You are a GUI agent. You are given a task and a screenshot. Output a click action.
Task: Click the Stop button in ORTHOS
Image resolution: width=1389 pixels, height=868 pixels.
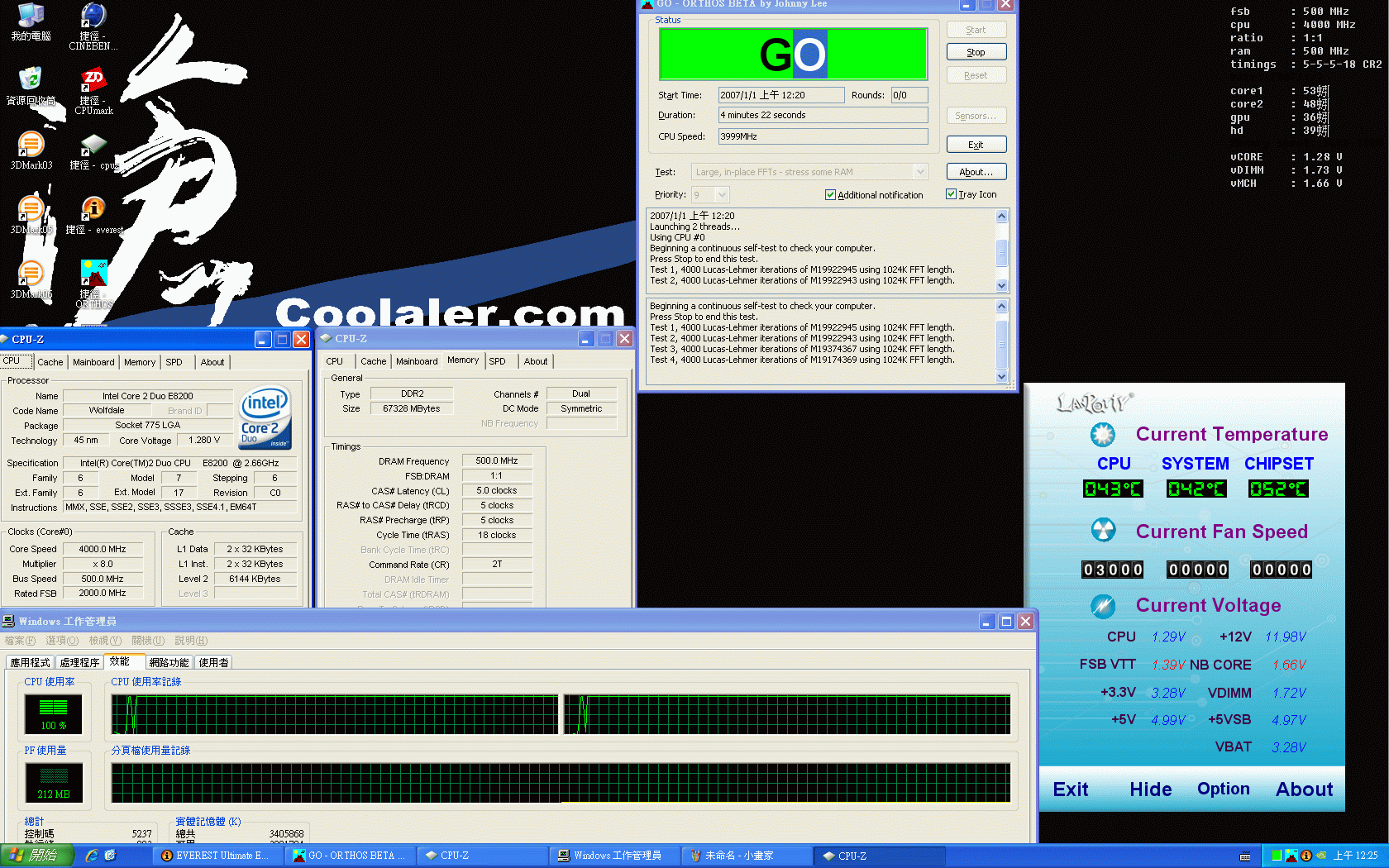[x=976, y=52]
